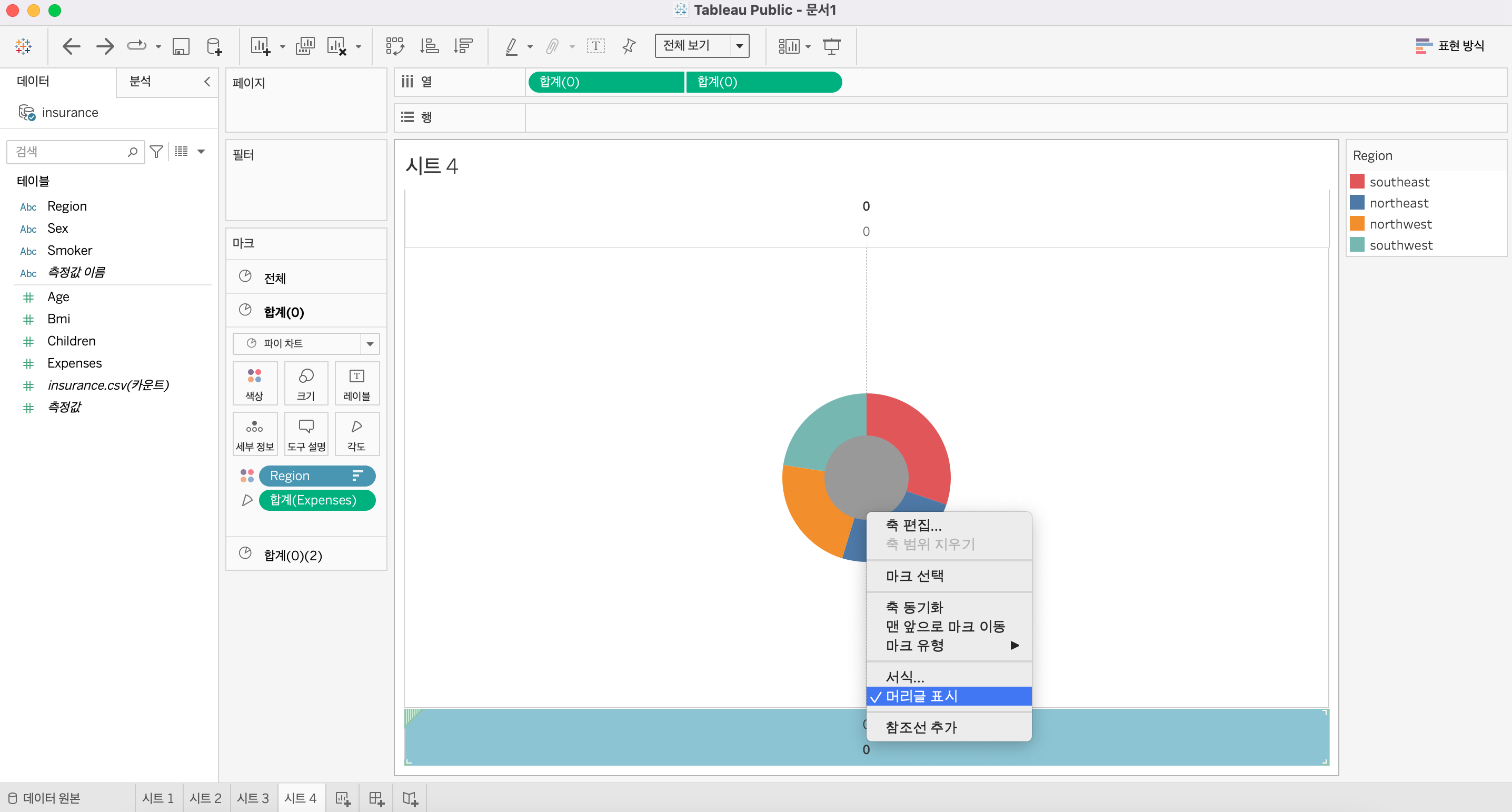Click the presentation mode icon
The height and width of the screenshot is (812, 1512).
click(831, 46)
